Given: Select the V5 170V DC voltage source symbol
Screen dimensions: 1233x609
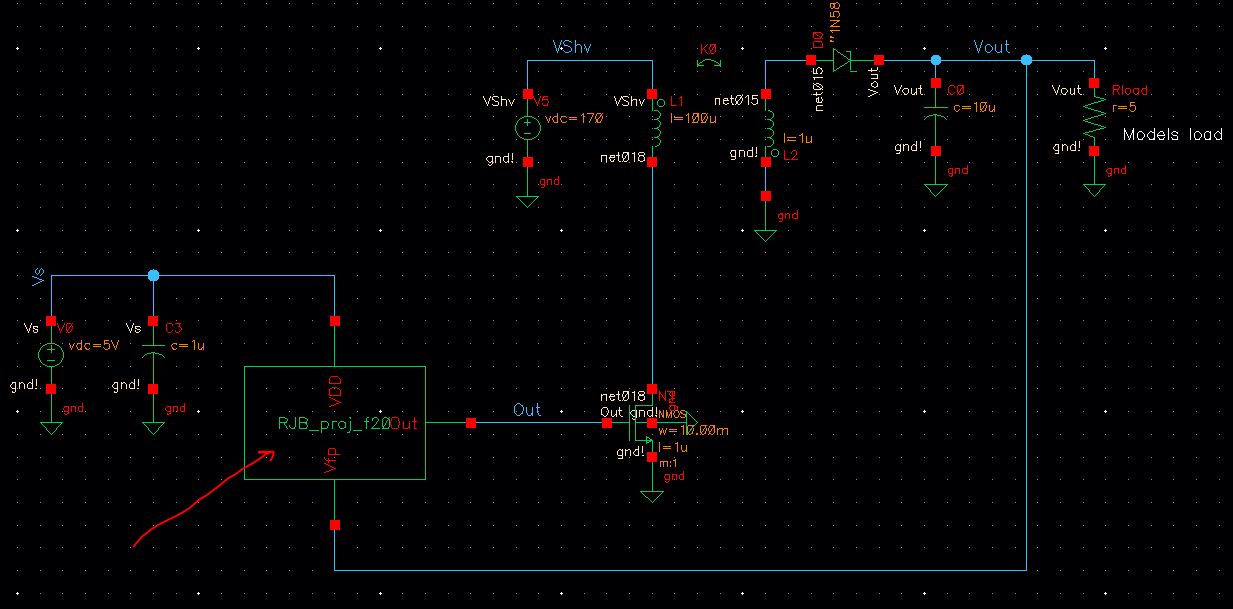Looking at the screenshot, I should pyautogui.click(x=527, y=128).
